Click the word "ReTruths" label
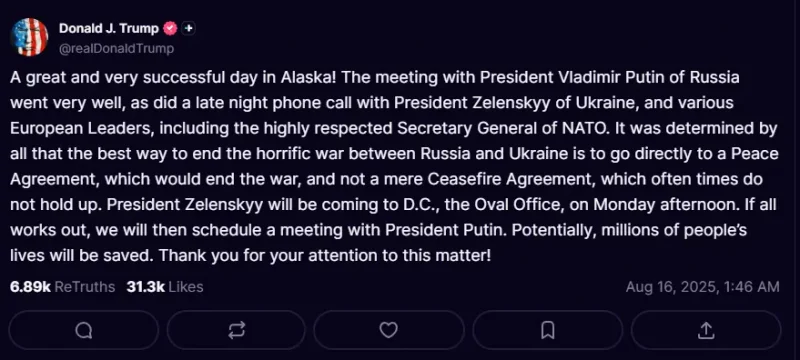This screenshot has width=800, height=360. pos(85,287)
